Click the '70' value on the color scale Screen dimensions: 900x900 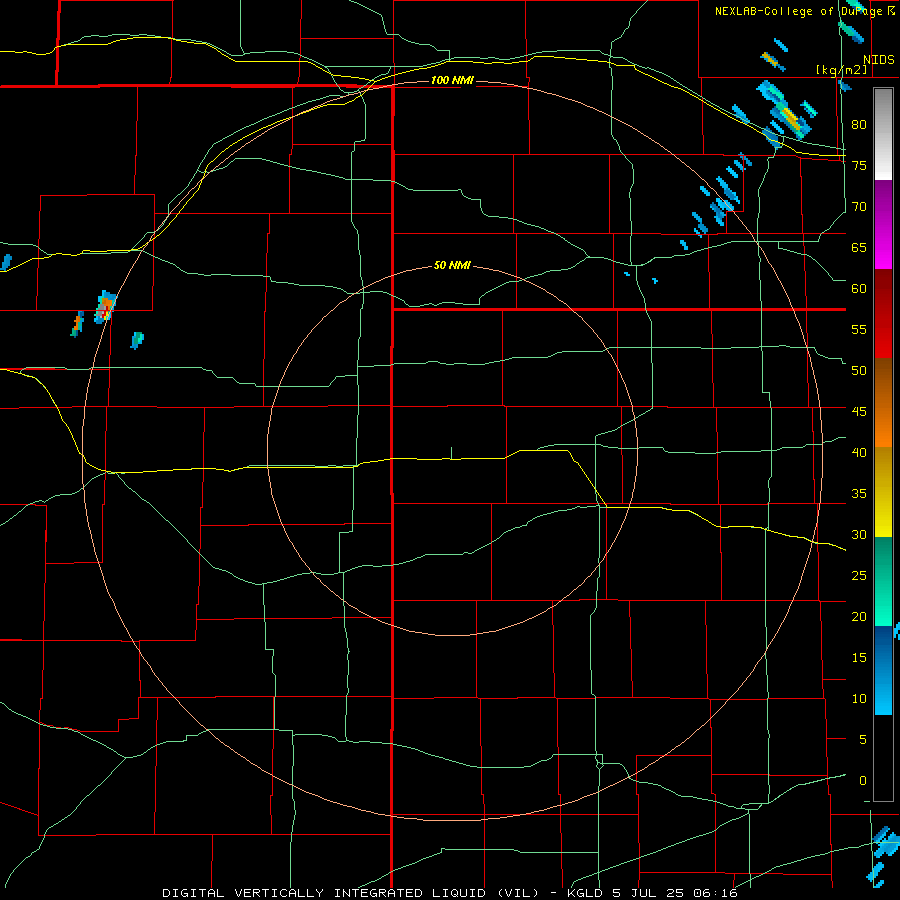tap(859, 207)
